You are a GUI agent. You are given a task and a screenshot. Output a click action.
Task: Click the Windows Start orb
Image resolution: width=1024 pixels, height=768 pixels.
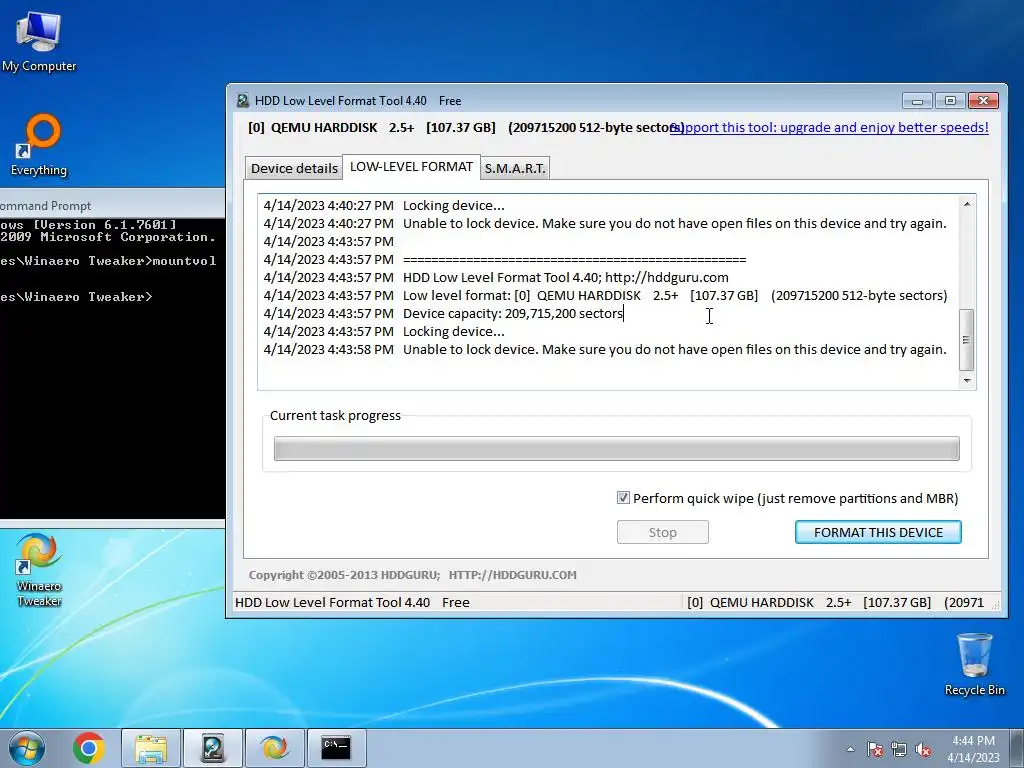[x=27, y=748]
